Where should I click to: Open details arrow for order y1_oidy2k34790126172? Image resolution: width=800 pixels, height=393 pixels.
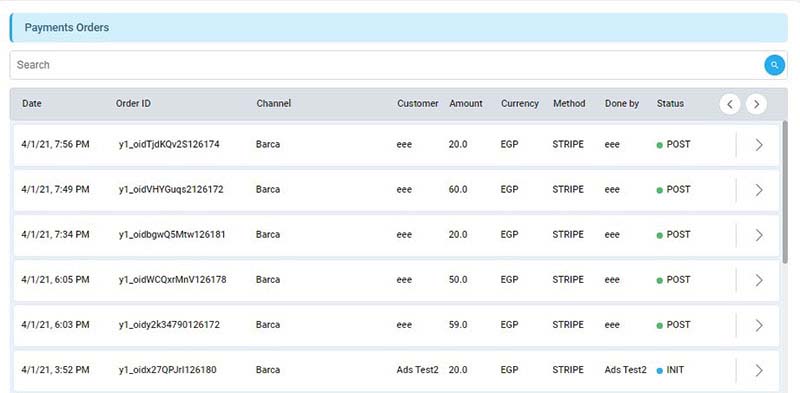pyautogui.click(x=759, y=325)
